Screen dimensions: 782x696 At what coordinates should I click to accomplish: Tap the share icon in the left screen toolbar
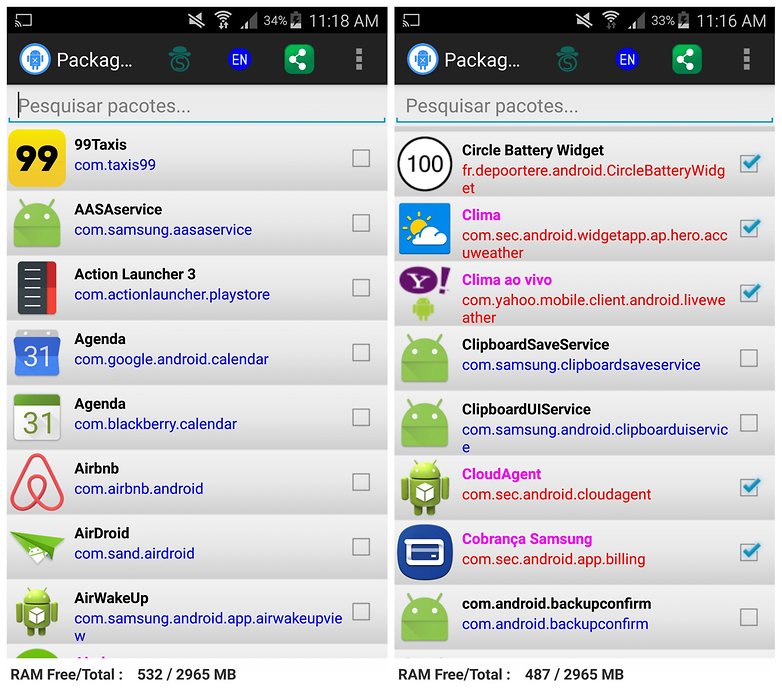pos(299,59)
